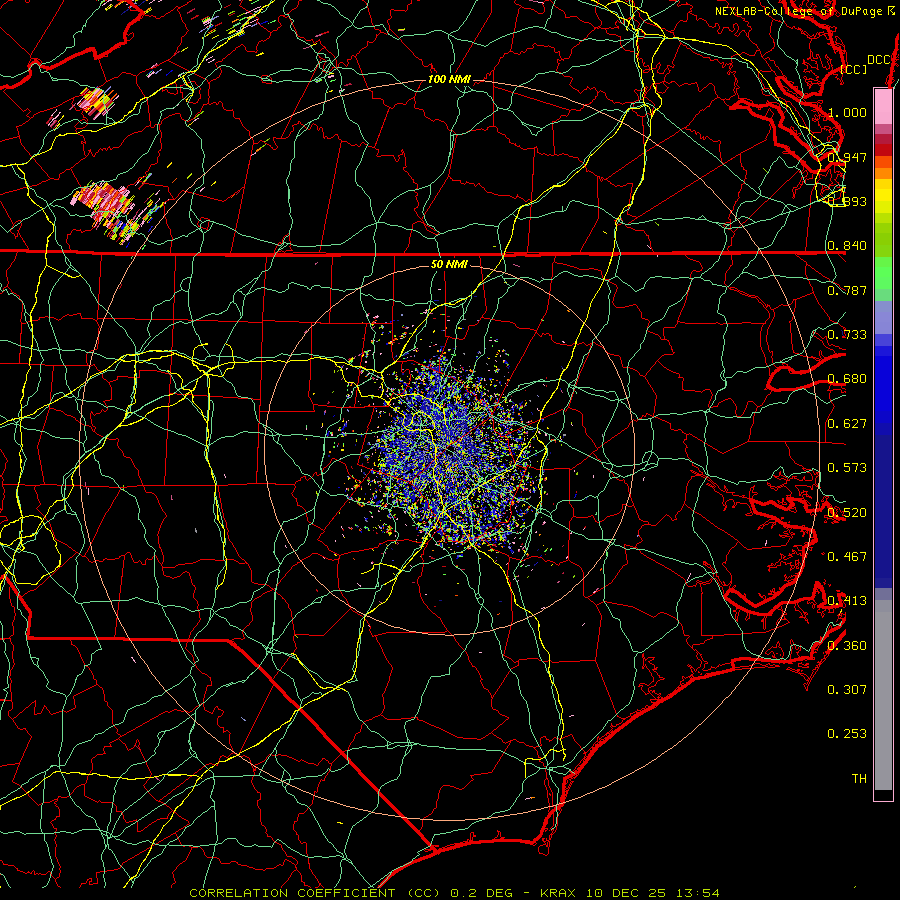Screen dimensions: 900x900
Task: Click the 0.680 legend value
Action: [847, 379]
